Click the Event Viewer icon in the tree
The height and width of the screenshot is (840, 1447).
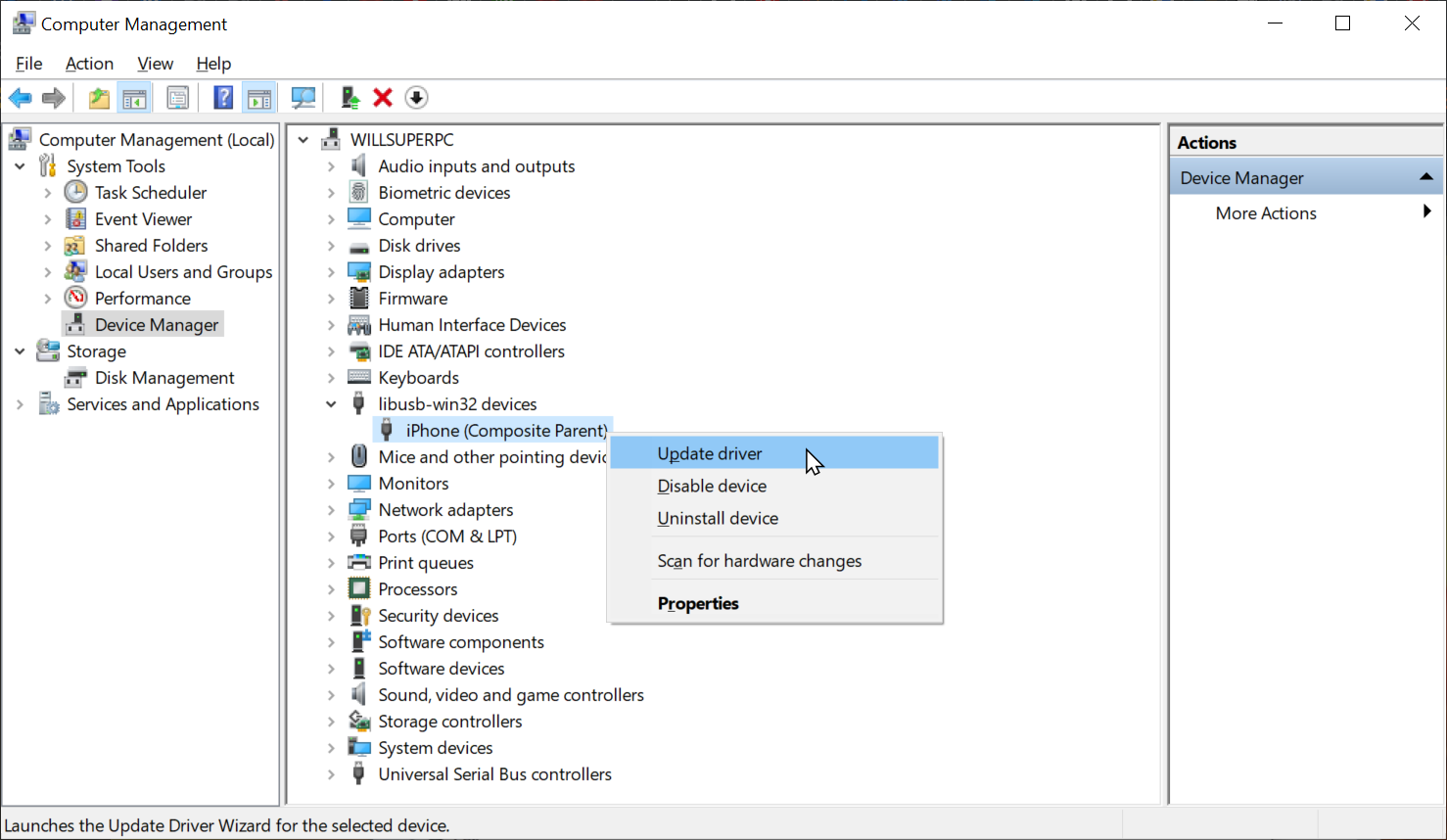click(x=75, y=218)
